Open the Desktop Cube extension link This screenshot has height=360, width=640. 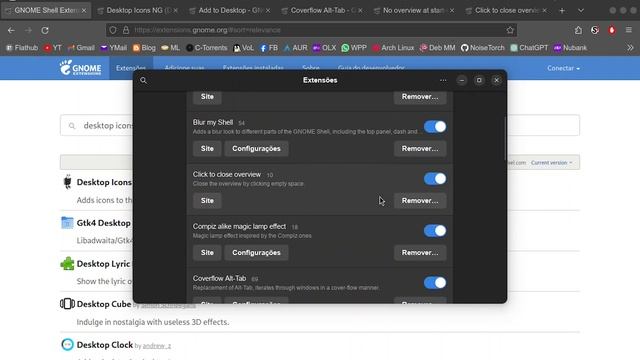[104, 304]
